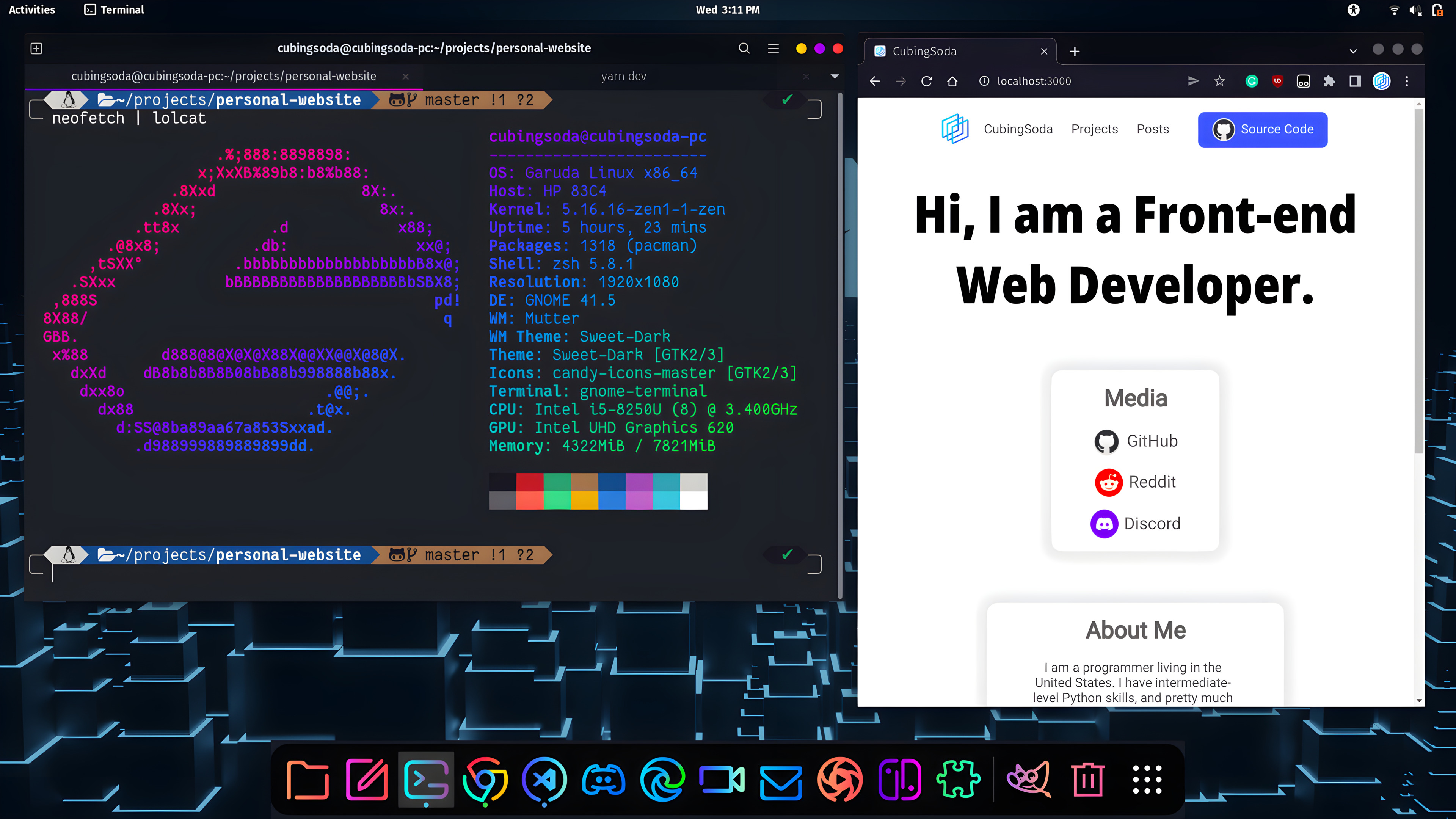Reload the localhost page
This screenshot has height=819, width=1456.
click(926, 82)
